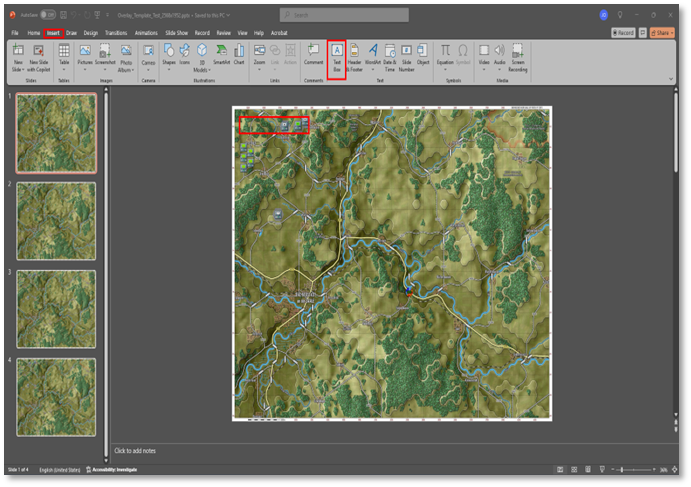Image resolution: width=691 pixels, height=487 pixels.
Task: Open the New Slide dropdown
Action: 18,67
